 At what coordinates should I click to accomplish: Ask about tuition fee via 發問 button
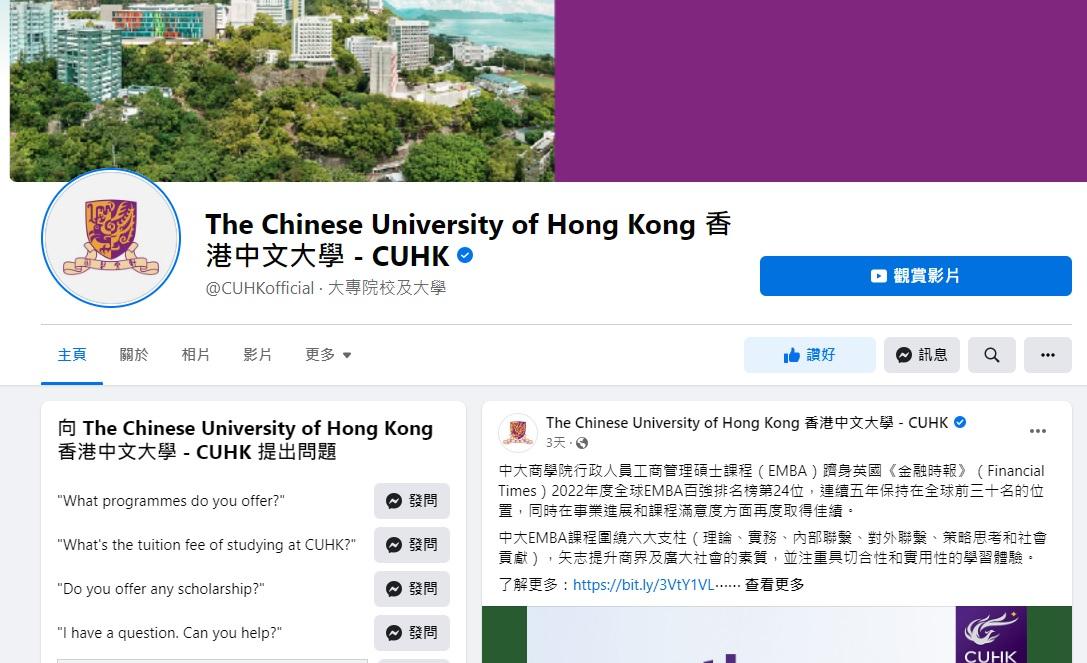412,545
